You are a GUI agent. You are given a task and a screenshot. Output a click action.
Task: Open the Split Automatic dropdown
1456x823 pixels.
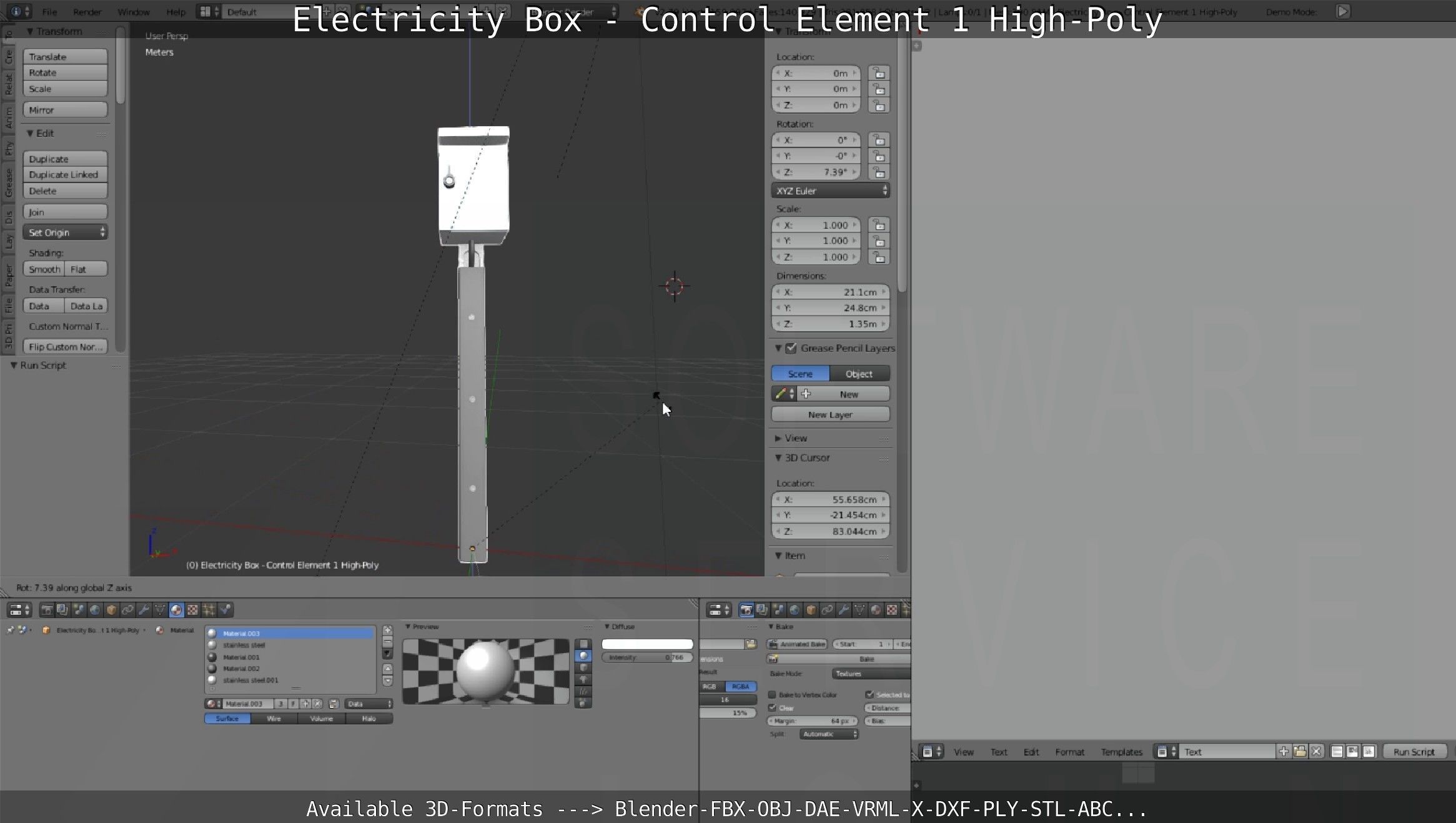coord(829,734)
